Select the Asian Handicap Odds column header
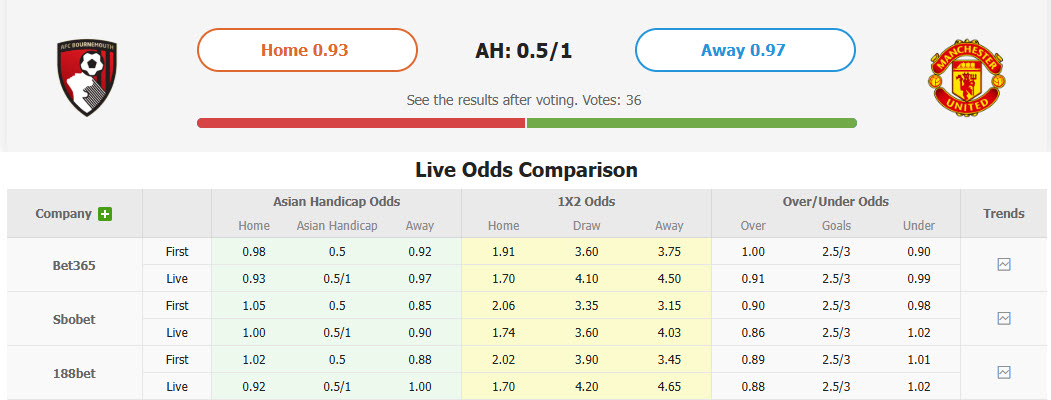The height and width of the screenshot is (400, 1051). coord(335,201)
